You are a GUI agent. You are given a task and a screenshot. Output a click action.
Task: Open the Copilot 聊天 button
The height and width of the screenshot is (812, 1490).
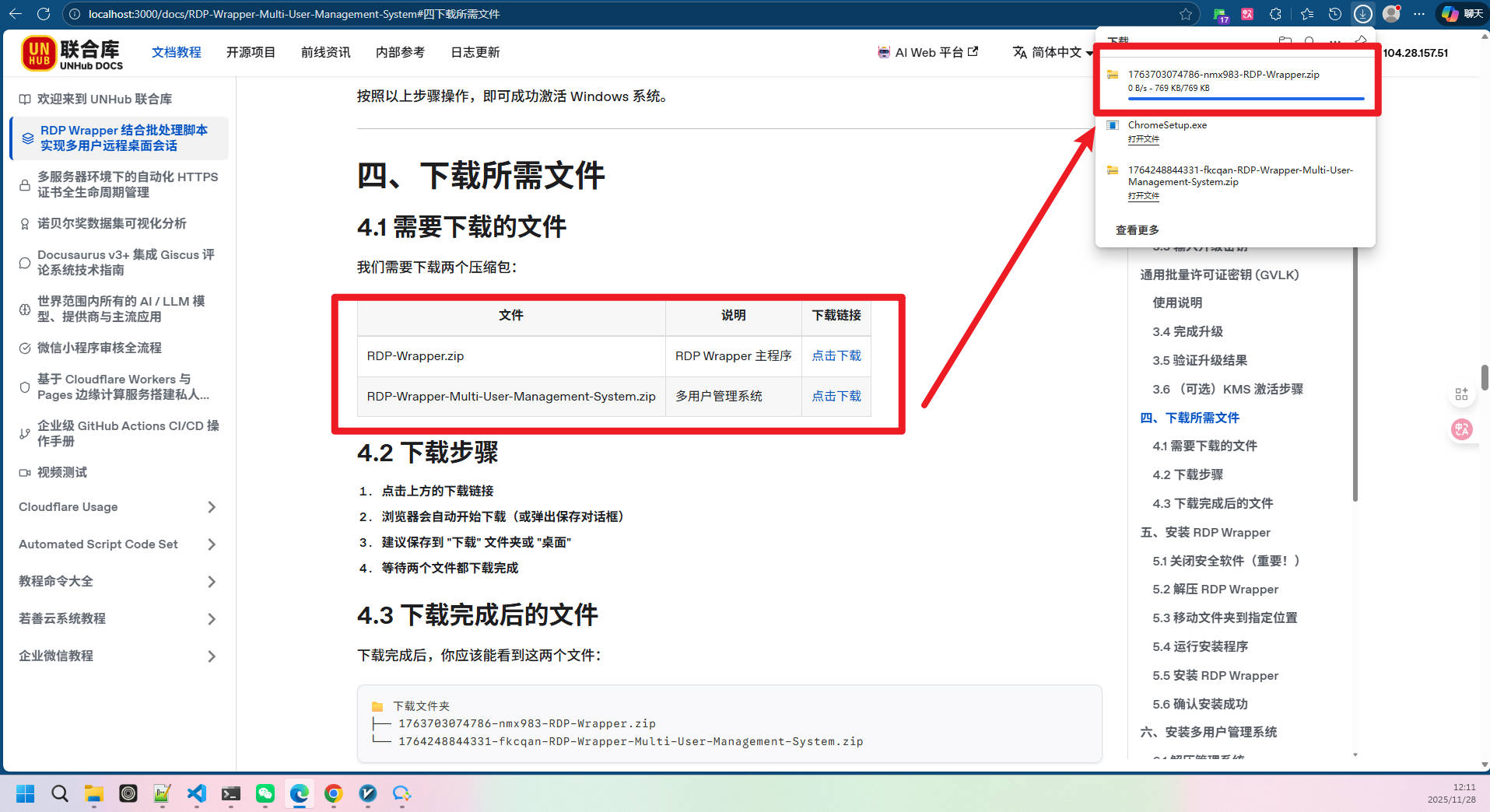(1462, 14)
